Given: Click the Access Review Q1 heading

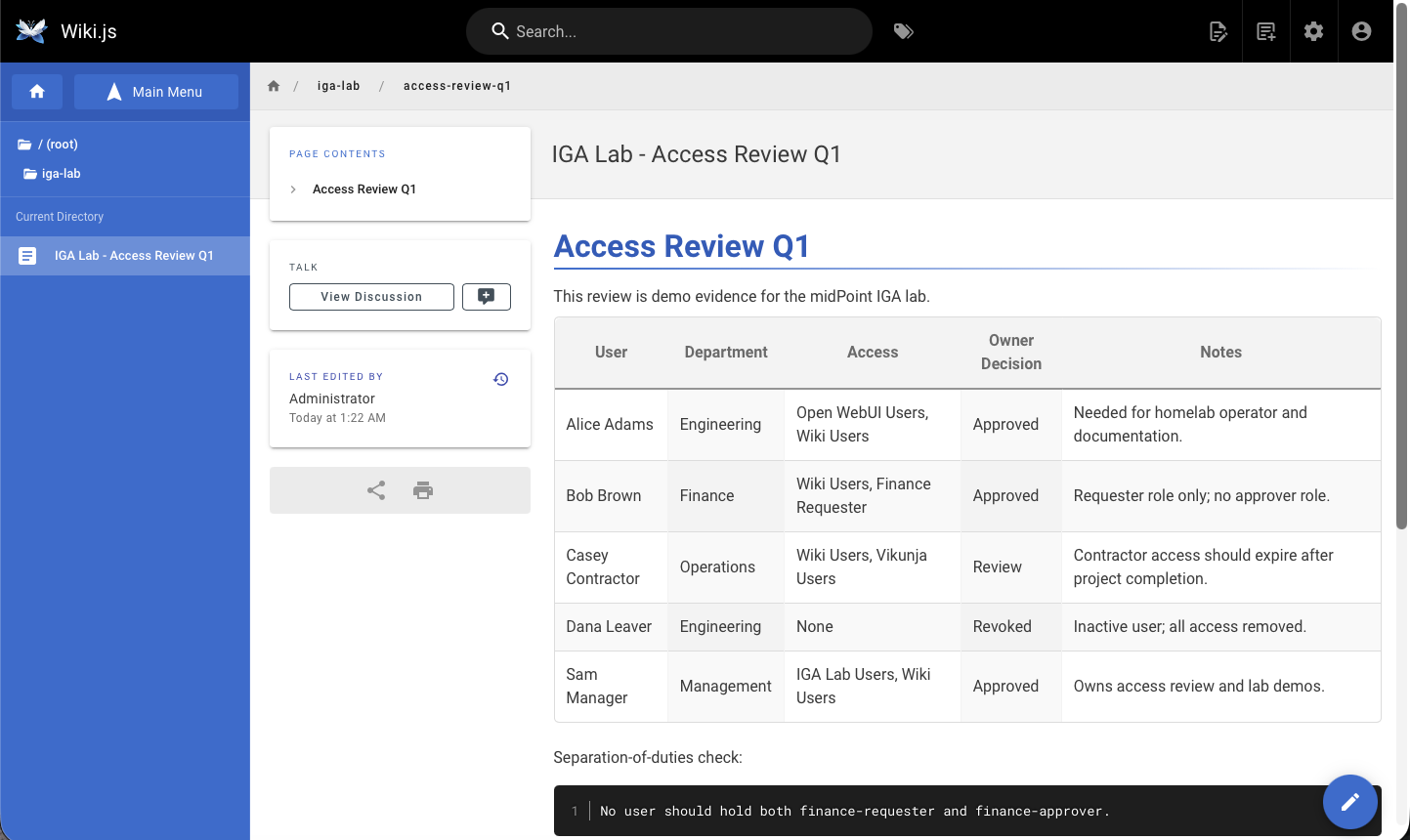Looking at the screenshot, I should (682, 246).
